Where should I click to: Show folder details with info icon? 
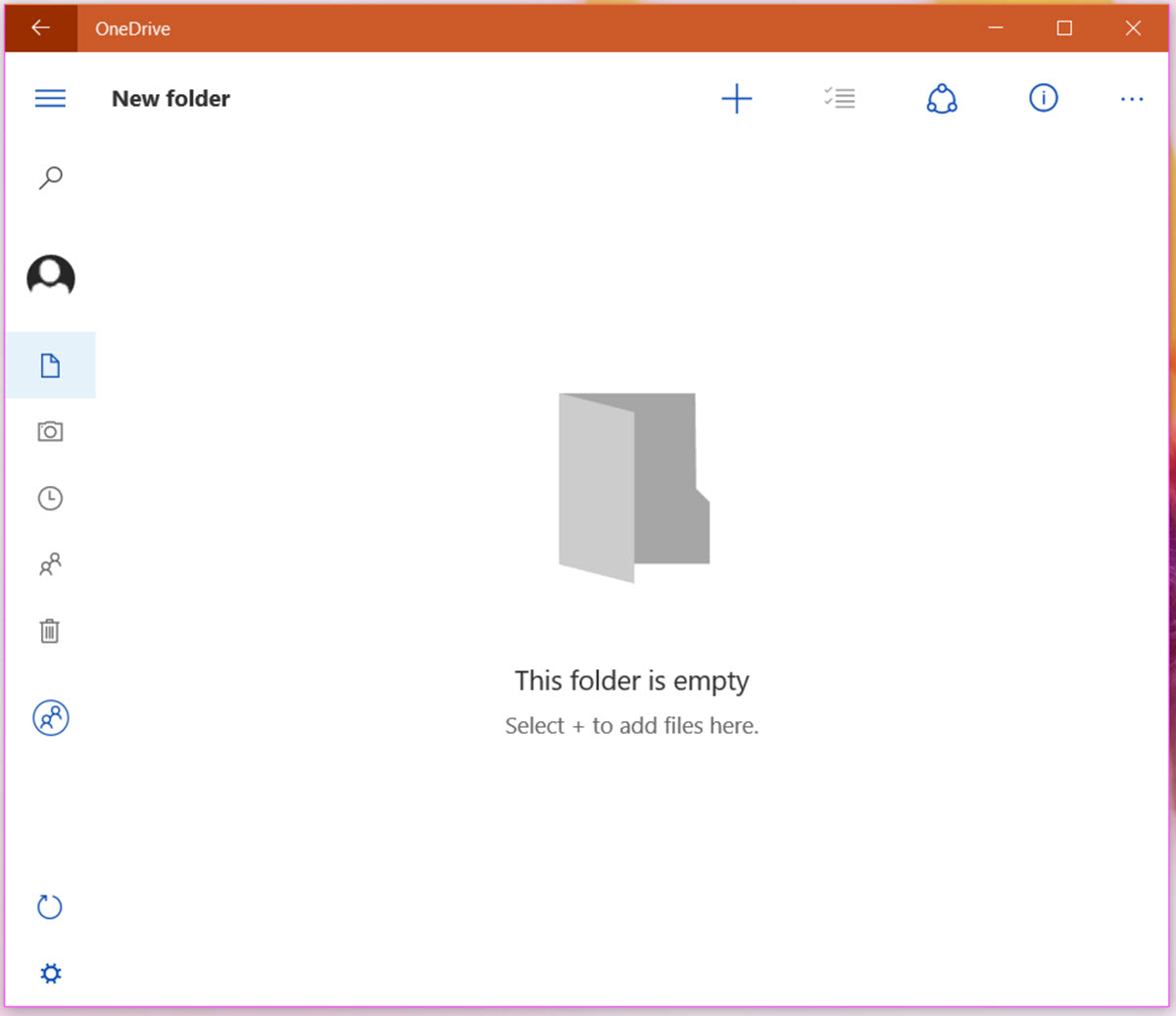coord(1044,98)
